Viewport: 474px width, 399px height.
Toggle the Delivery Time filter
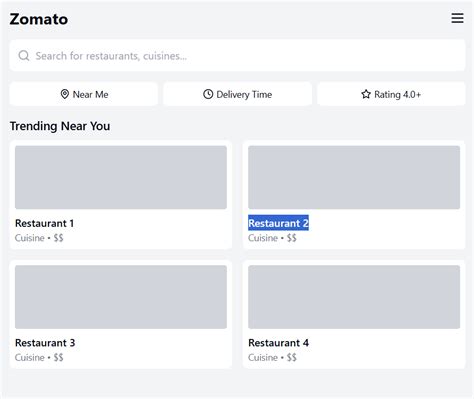[237, 94]
